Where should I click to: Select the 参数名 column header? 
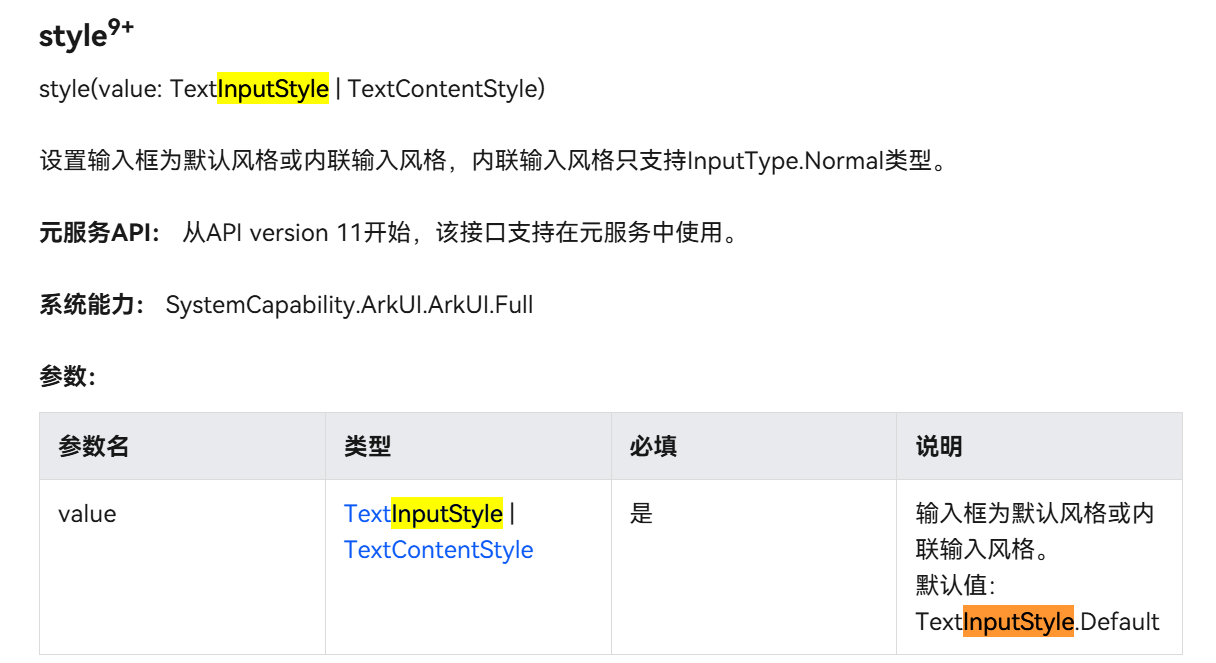click(93, 446)
